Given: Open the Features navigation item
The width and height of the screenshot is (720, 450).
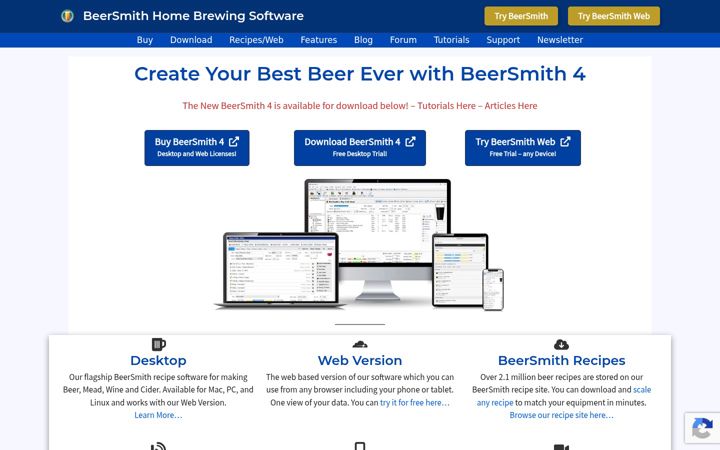Looking at the screenshot, I should click(319, 40).
